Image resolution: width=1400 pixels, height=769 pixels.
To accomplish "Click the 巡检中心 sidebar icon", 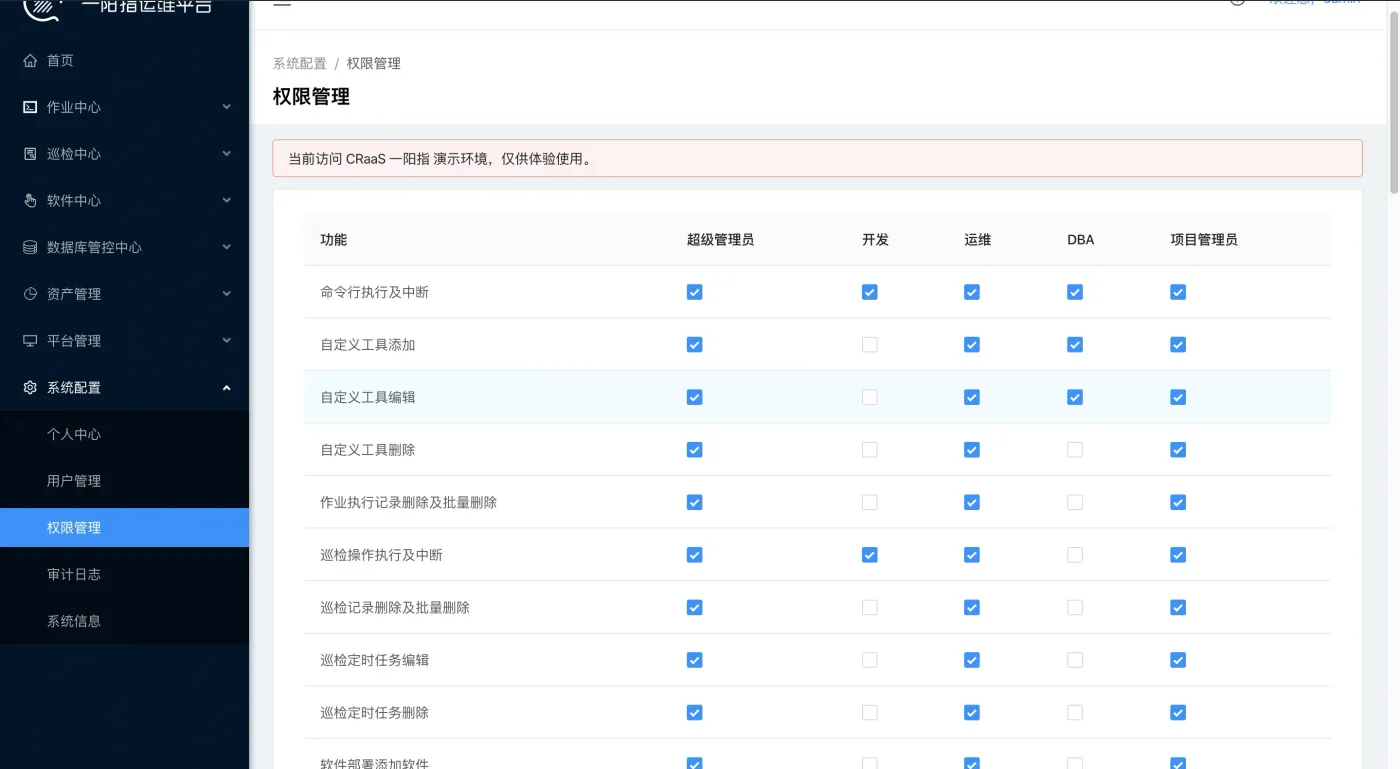I will coord(30,154).
